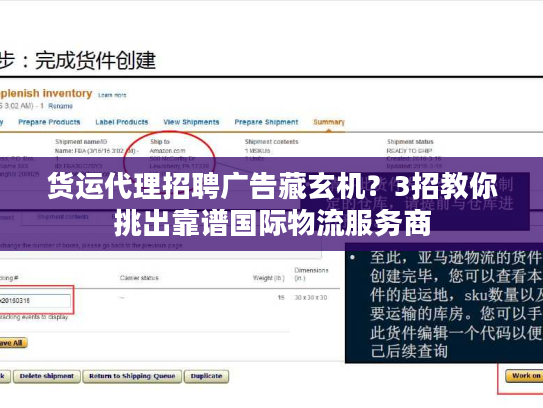Click the Work on button
The height and width of the screenshot is (408, 543).
tap(525, 376)
